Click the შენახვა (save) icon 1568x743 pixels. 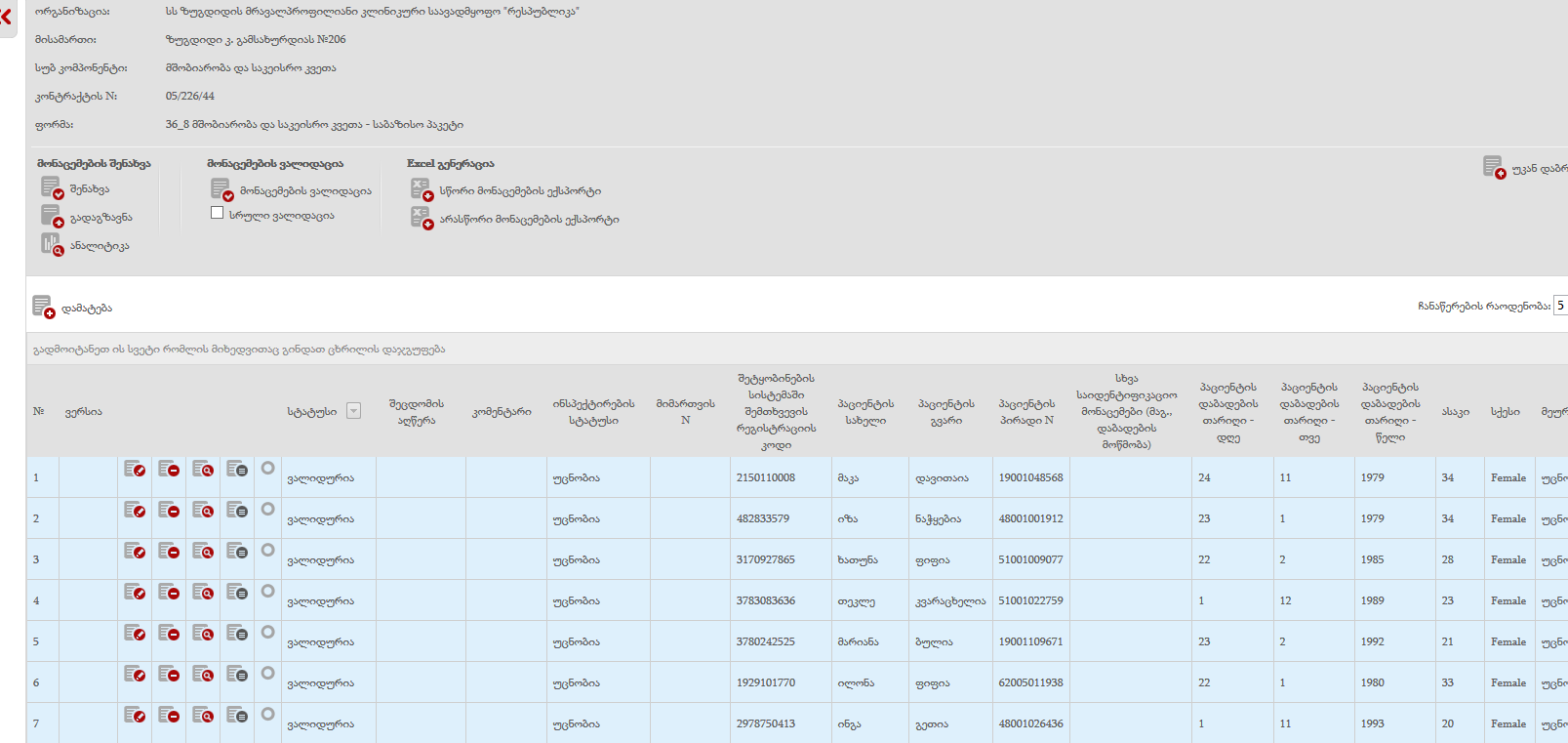click(x=52, y=187)
